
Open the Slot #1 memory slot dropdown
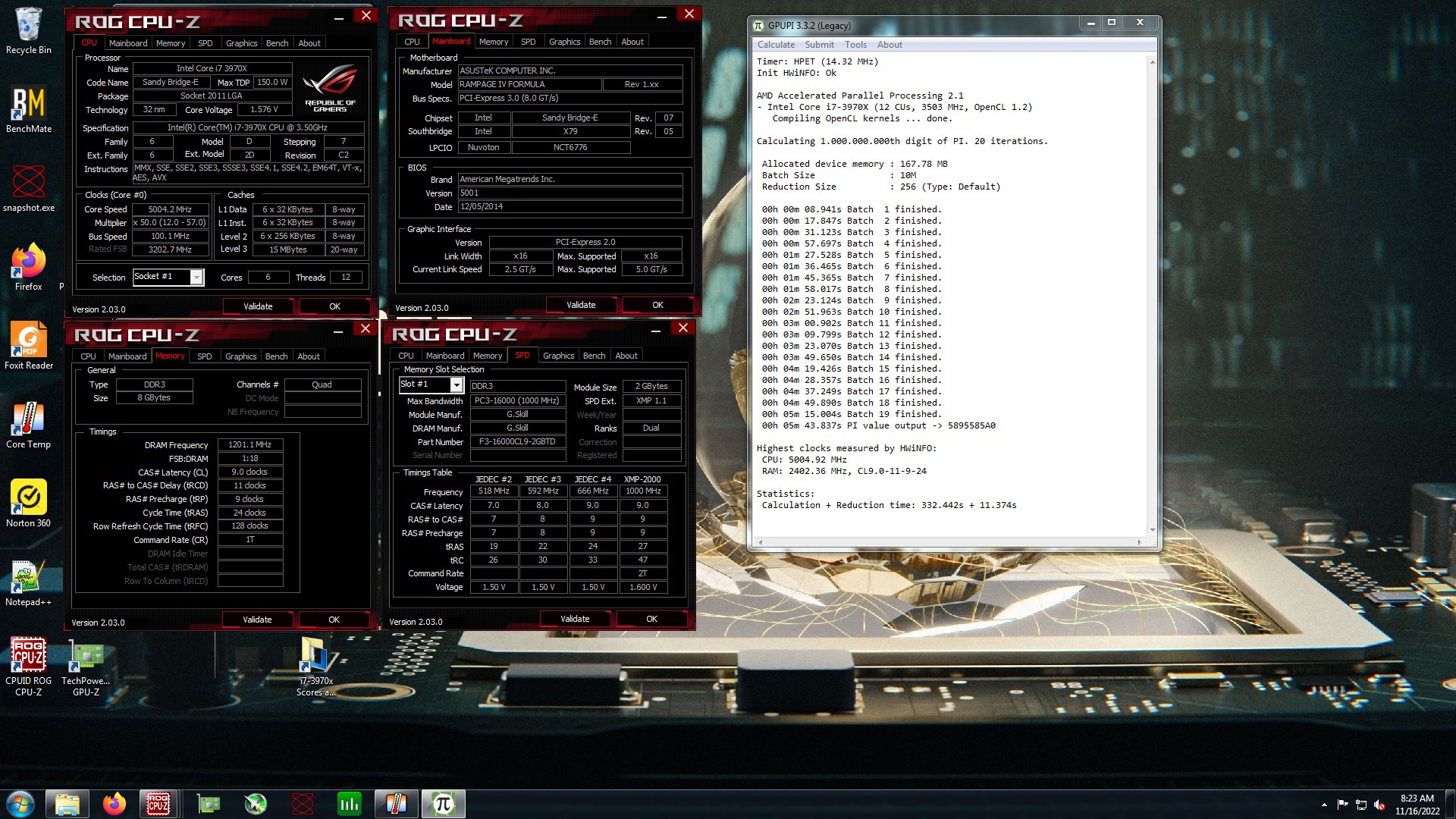coord(457,385)
